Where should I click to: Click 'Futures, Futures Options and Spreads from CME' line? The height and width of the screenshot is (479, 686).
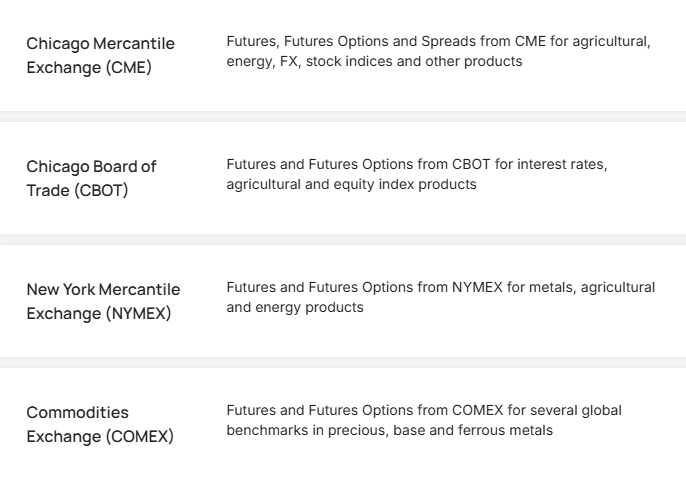[438, 42]
